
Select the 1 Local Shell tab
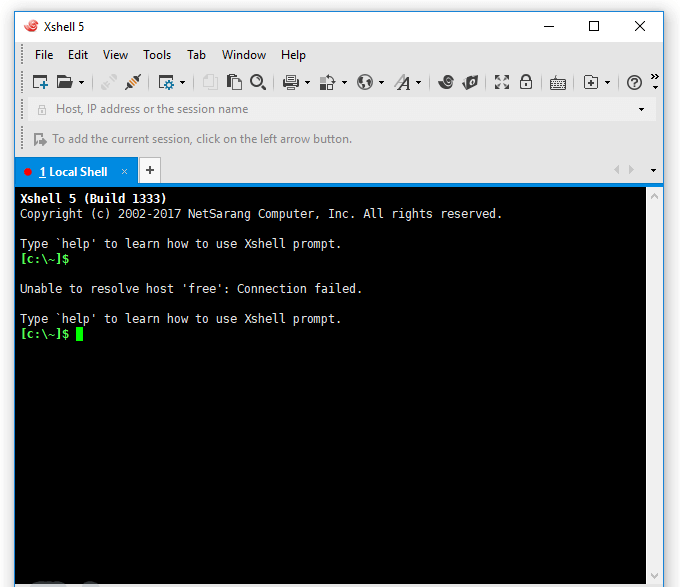(x=77, y=172)
